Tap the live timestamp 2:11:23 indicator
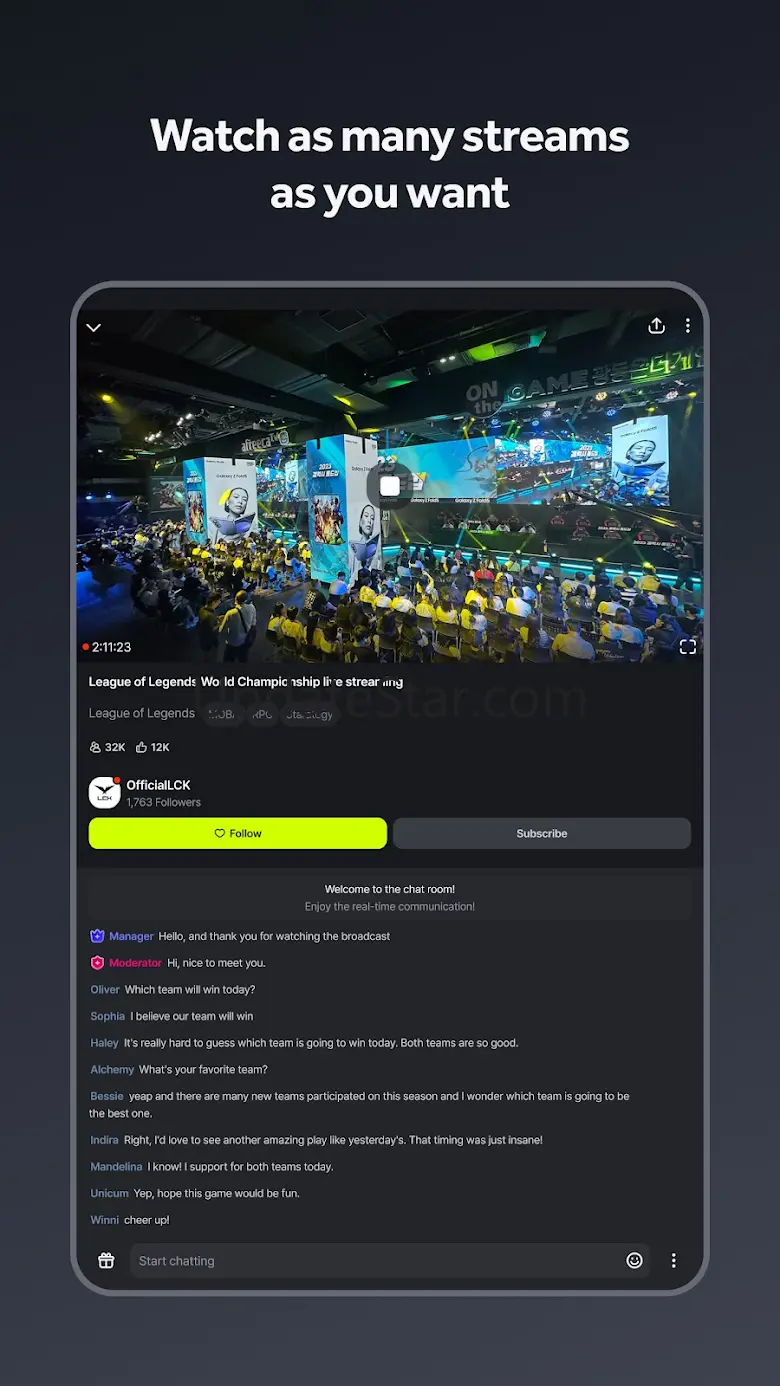 tap(107, 647)
